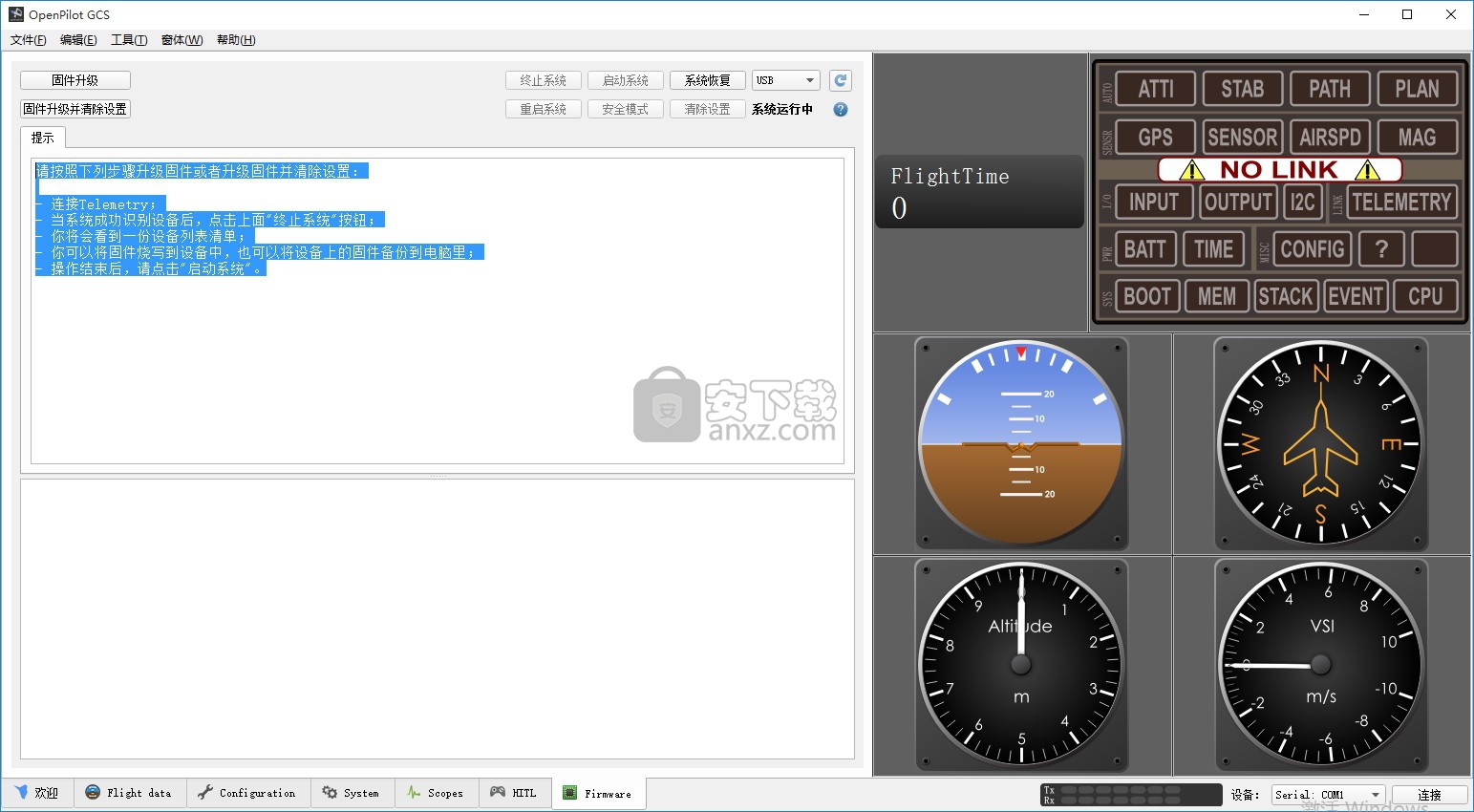Switch to the Flight data tab
Screen dimensions: 1474x812
coord(129,793)
